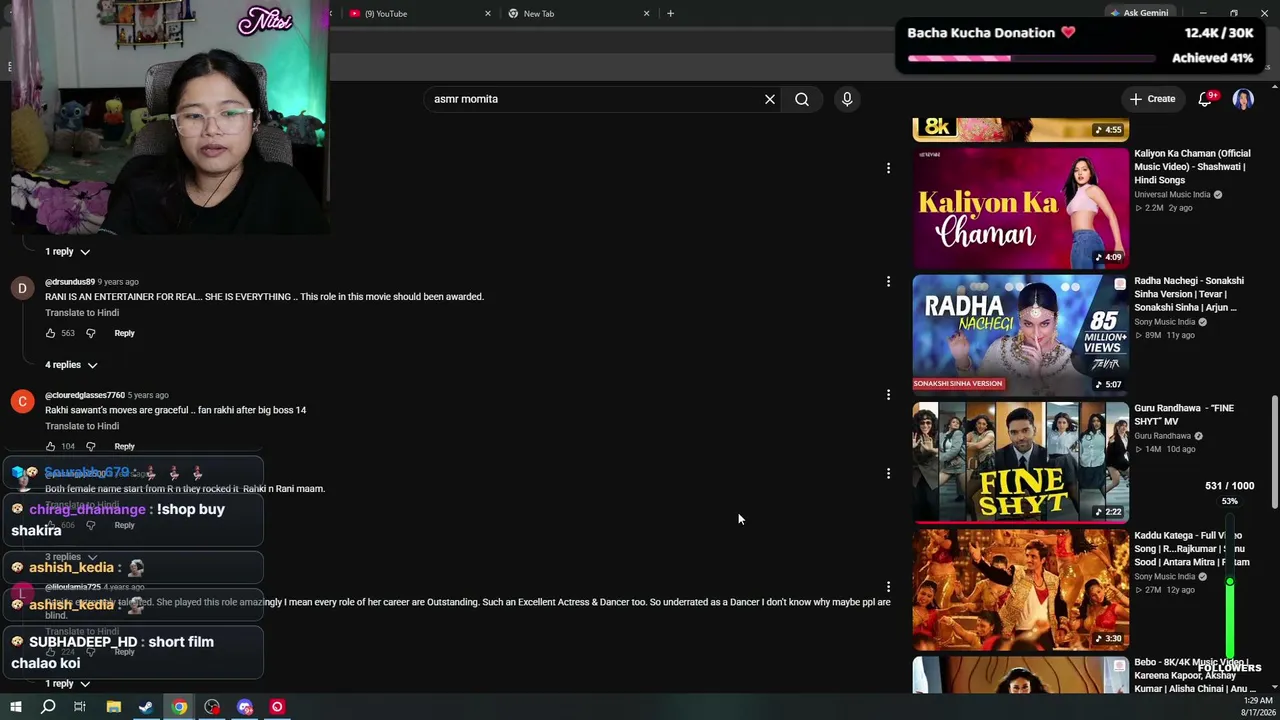
Task: Close the '(9) YouTube' tab
Action: (x=488, y=13)
